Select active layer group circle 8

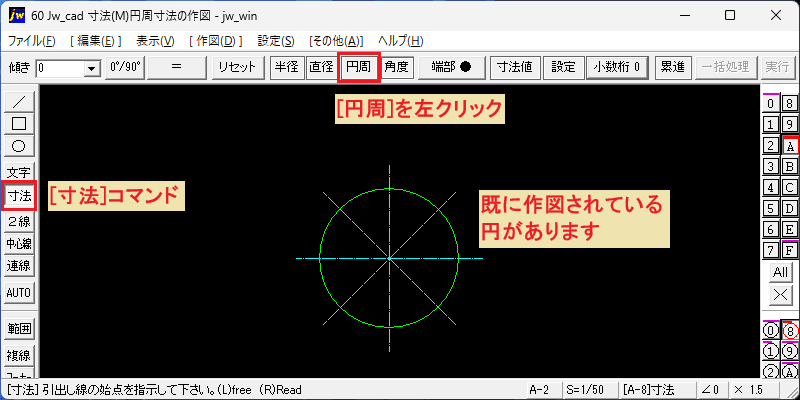[x=790, y=331]
